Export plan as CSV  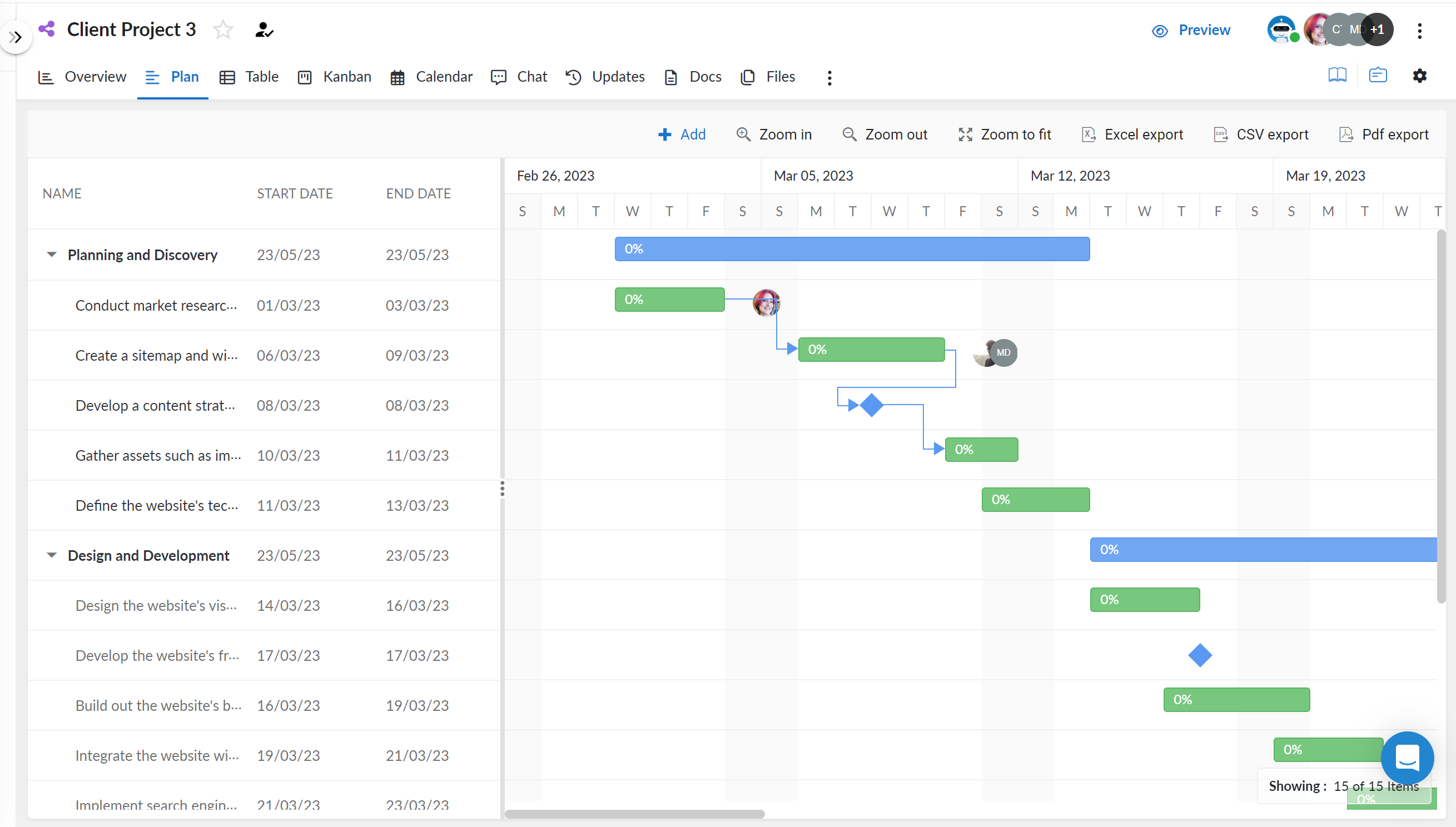pyautogui.click(x=1261, y=134)
